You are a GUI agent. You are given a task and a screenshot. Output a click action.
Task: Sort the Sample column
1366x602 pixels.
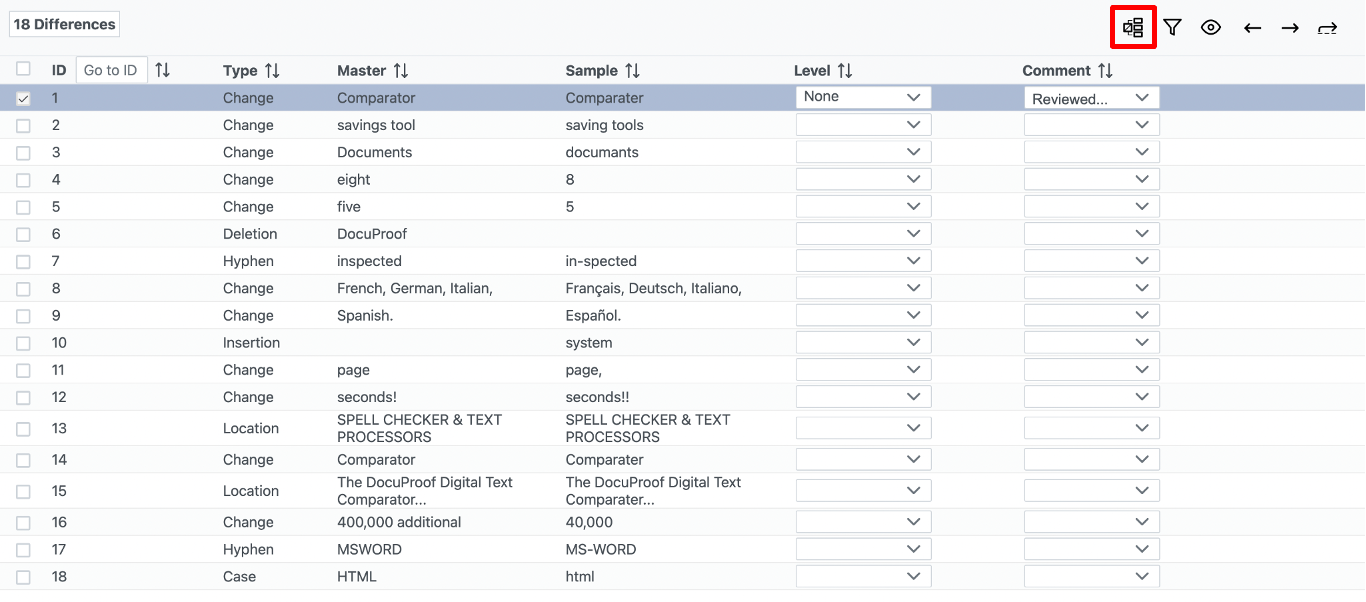point(632,71)
